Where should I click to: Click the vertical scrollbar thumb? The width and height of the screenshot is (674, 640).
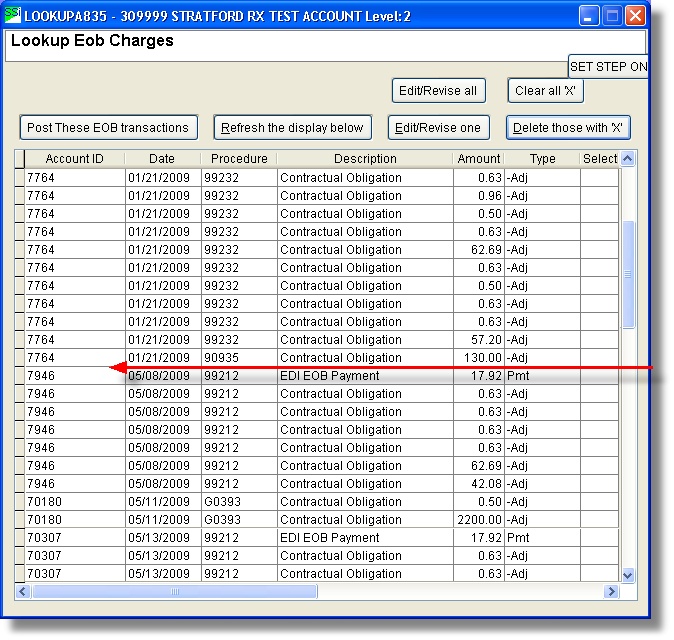coord(628,274)
